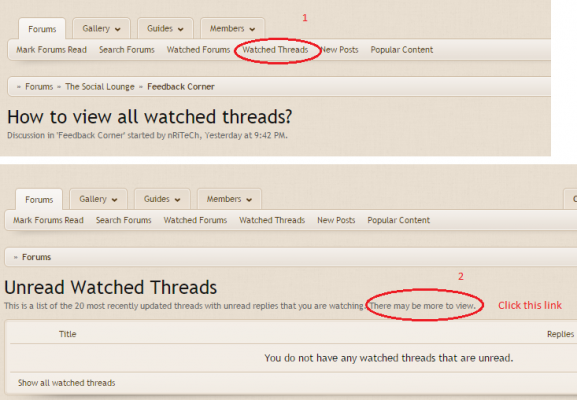Open Popular Content in top bar

(x=401, y=50)
